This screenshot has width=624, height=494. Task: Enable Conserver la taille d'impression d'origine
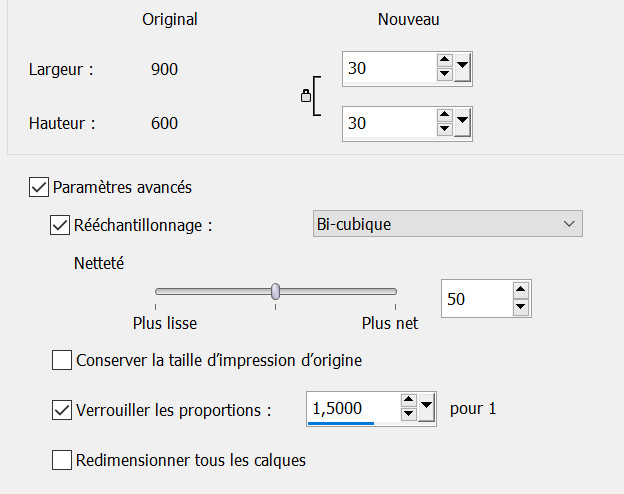[62, 360]
